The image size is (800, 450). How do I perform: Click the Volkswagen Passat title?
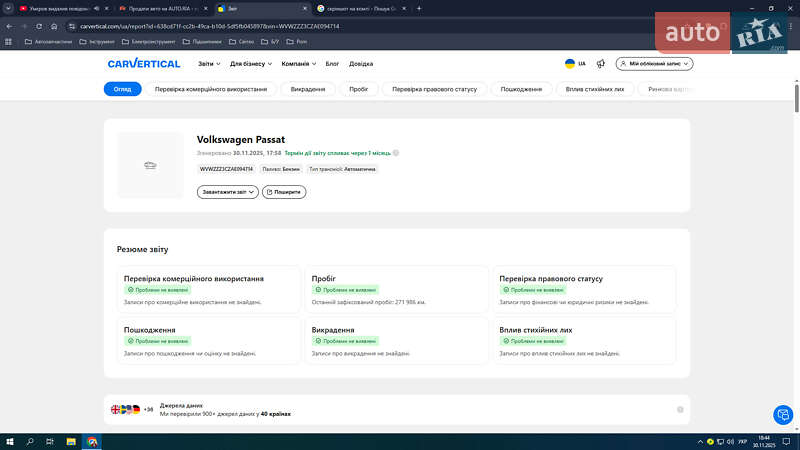point(241,139)
